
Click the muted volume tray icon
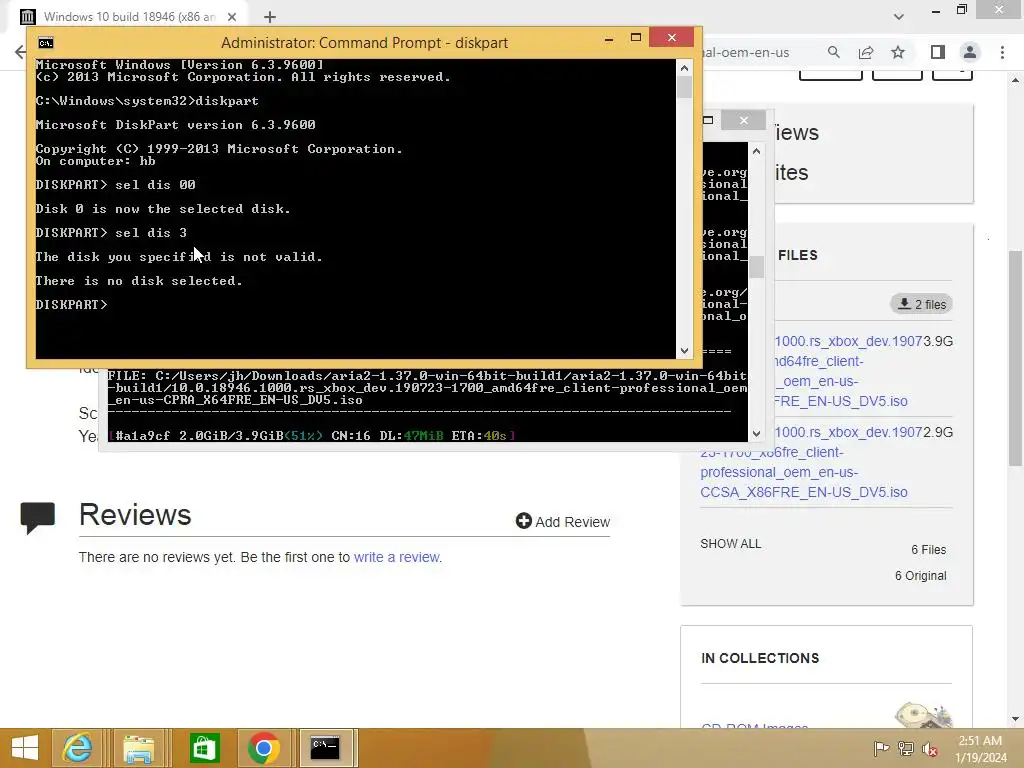click(x=930, y=748)
